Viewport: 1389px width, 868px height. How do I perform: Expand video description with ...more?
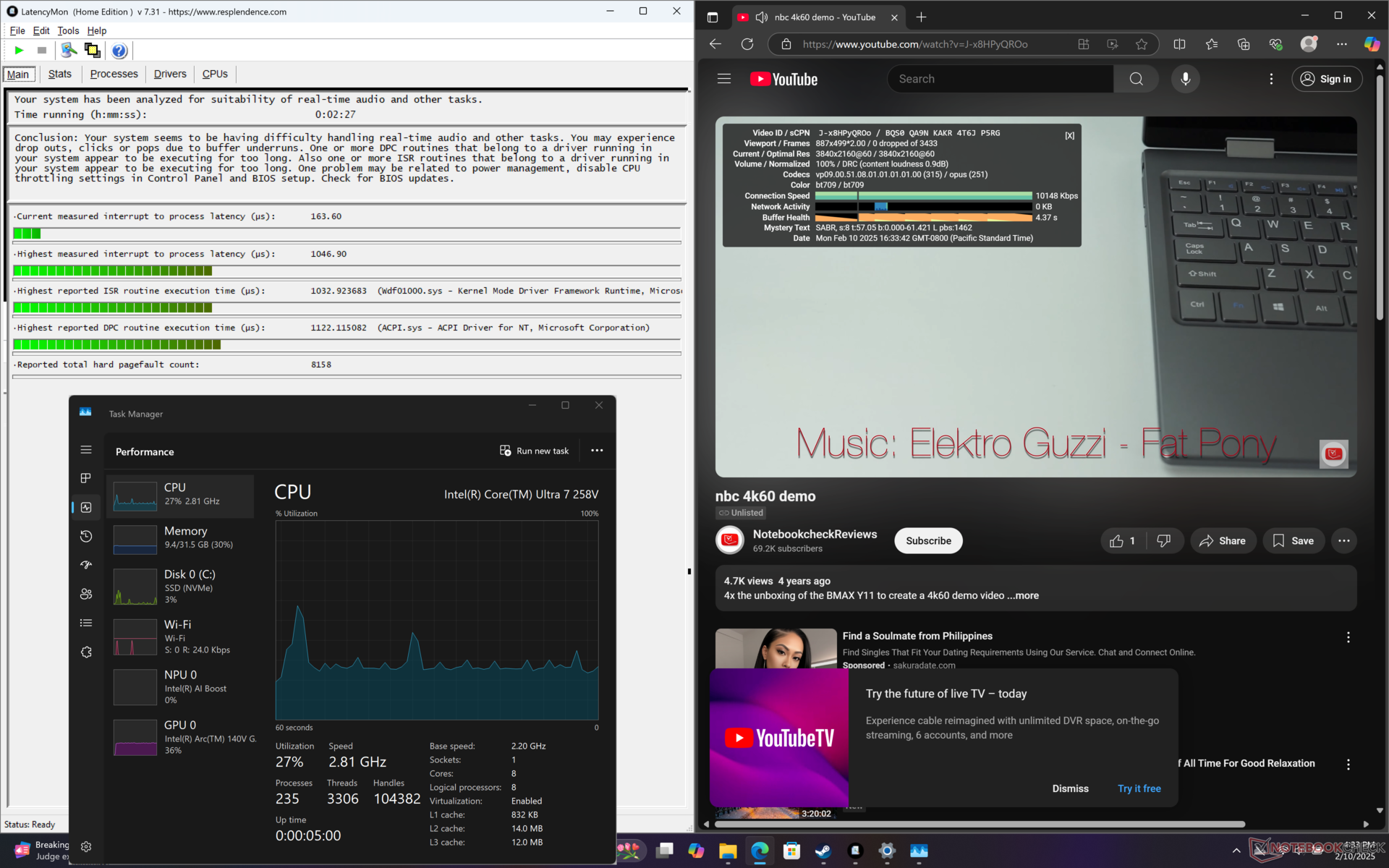(x=1023, y=595)
